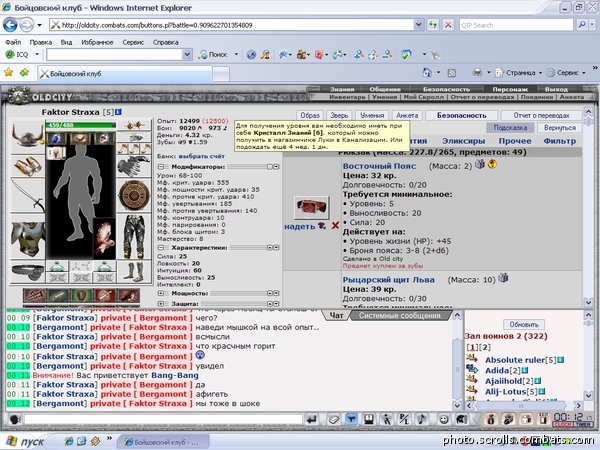Switch to the Чат tab

coord(336,315)
